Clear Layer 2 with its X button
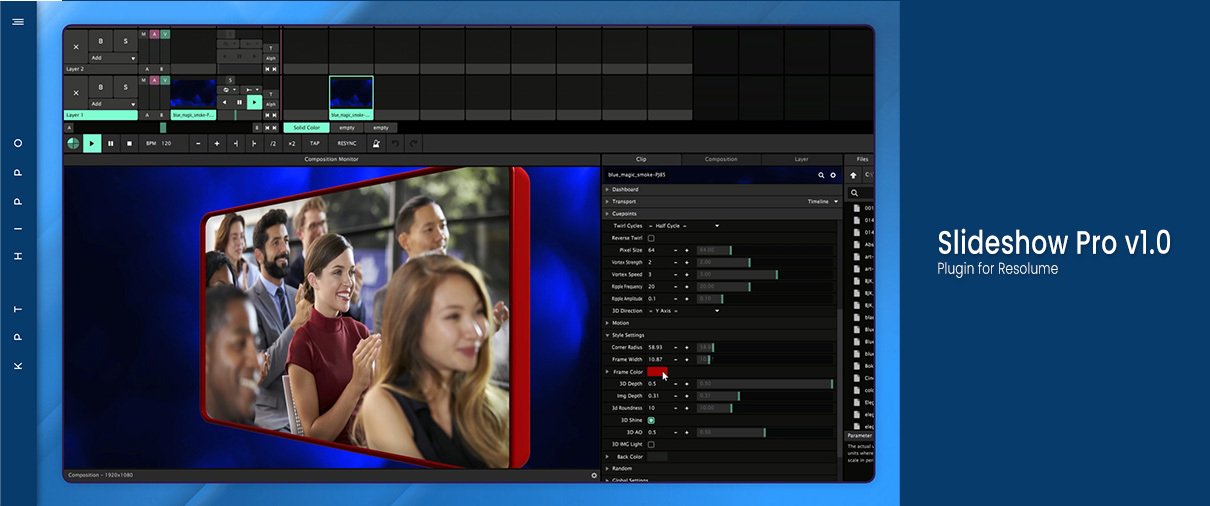 tap(76, 47)
